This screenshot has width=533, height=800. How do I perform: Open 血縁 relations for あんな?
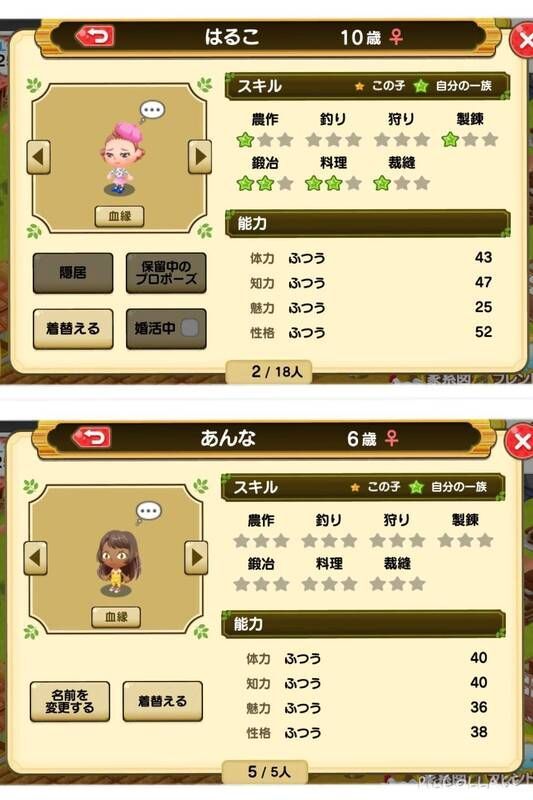(x=116, y=617)
